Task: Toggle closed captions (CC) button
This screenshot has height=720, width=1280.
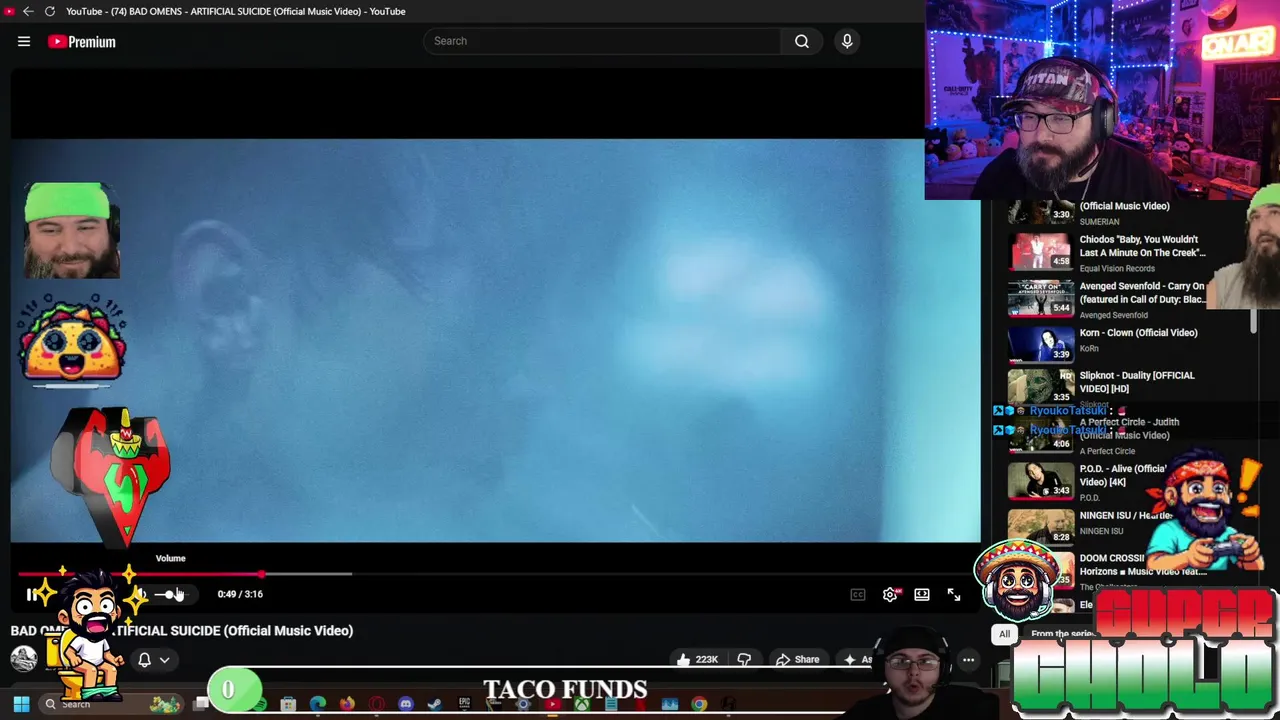Action: point(858,595)
